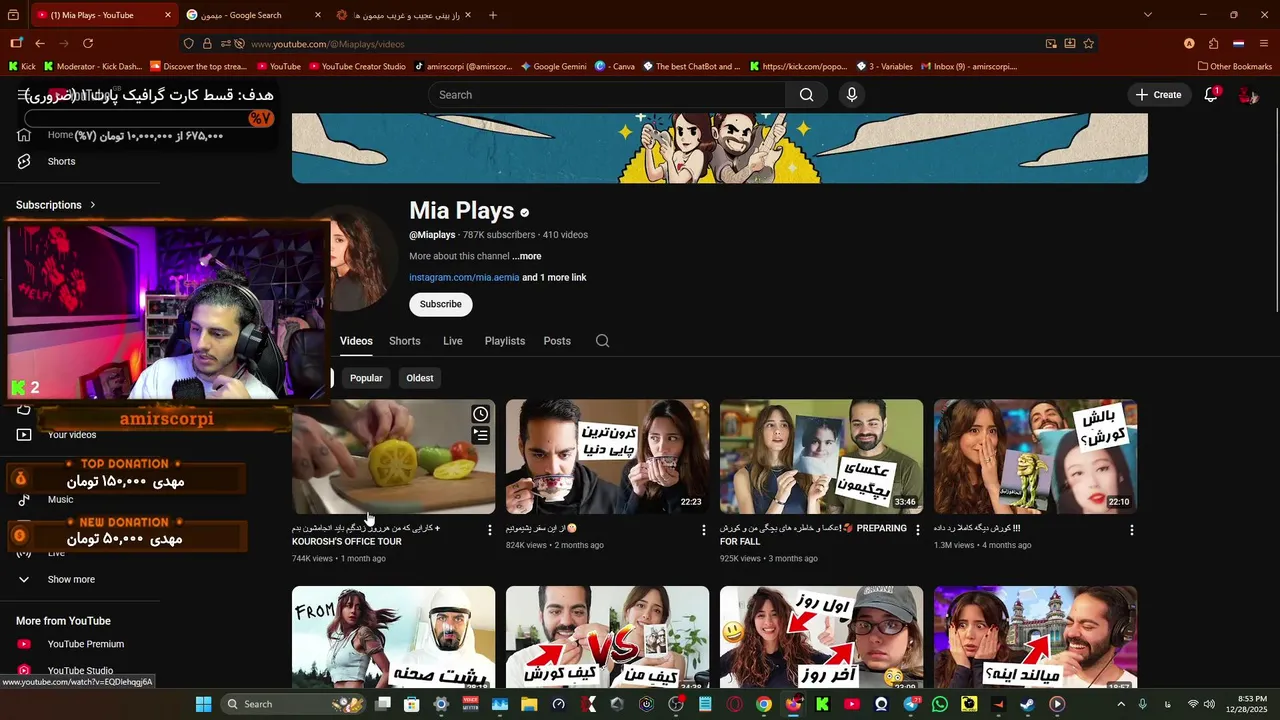1280x720 pixels.
Task: Open YouTube notifications bell
Action: point(1211,95)
